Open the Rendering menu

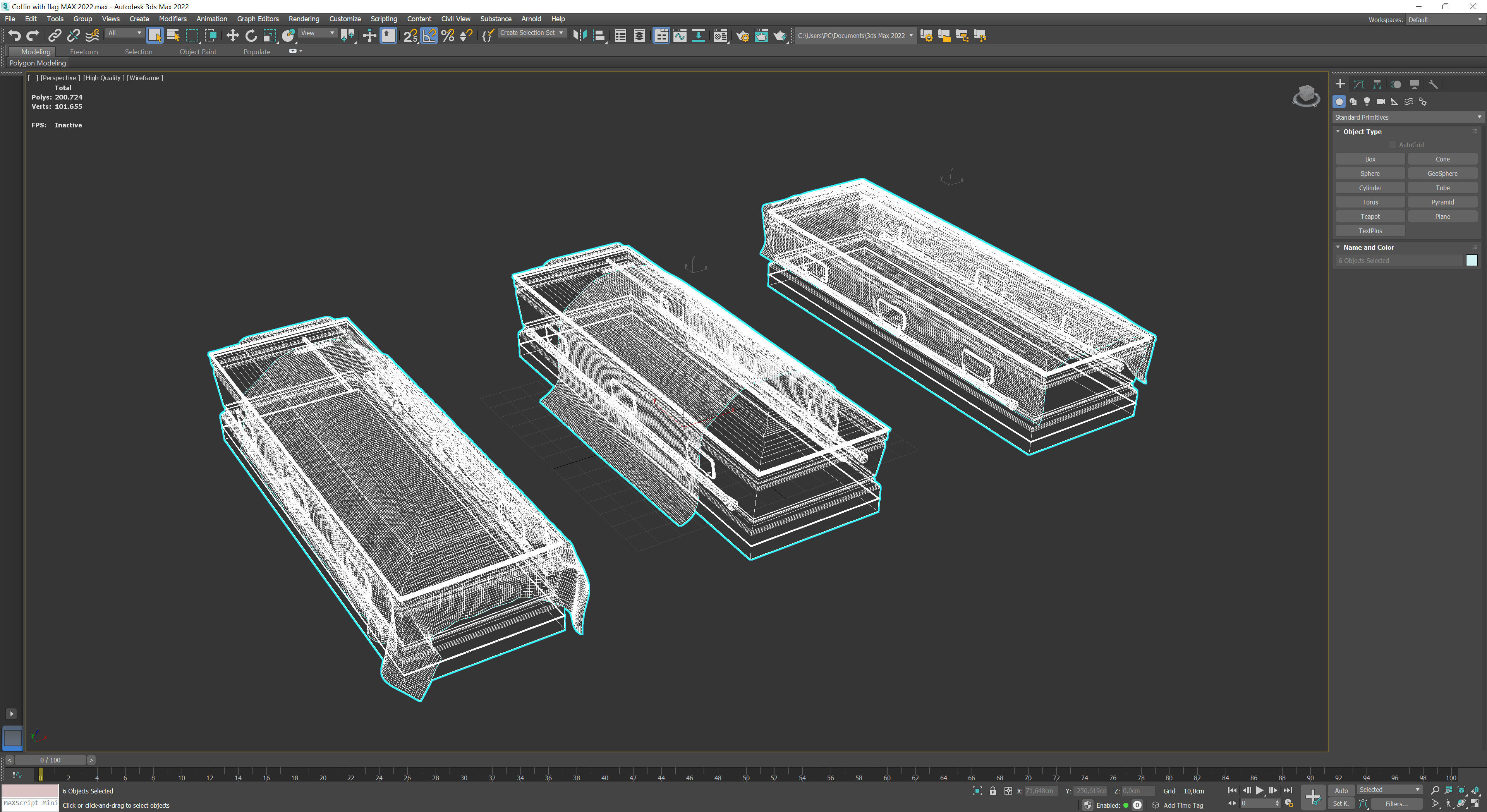coord(304,19)
